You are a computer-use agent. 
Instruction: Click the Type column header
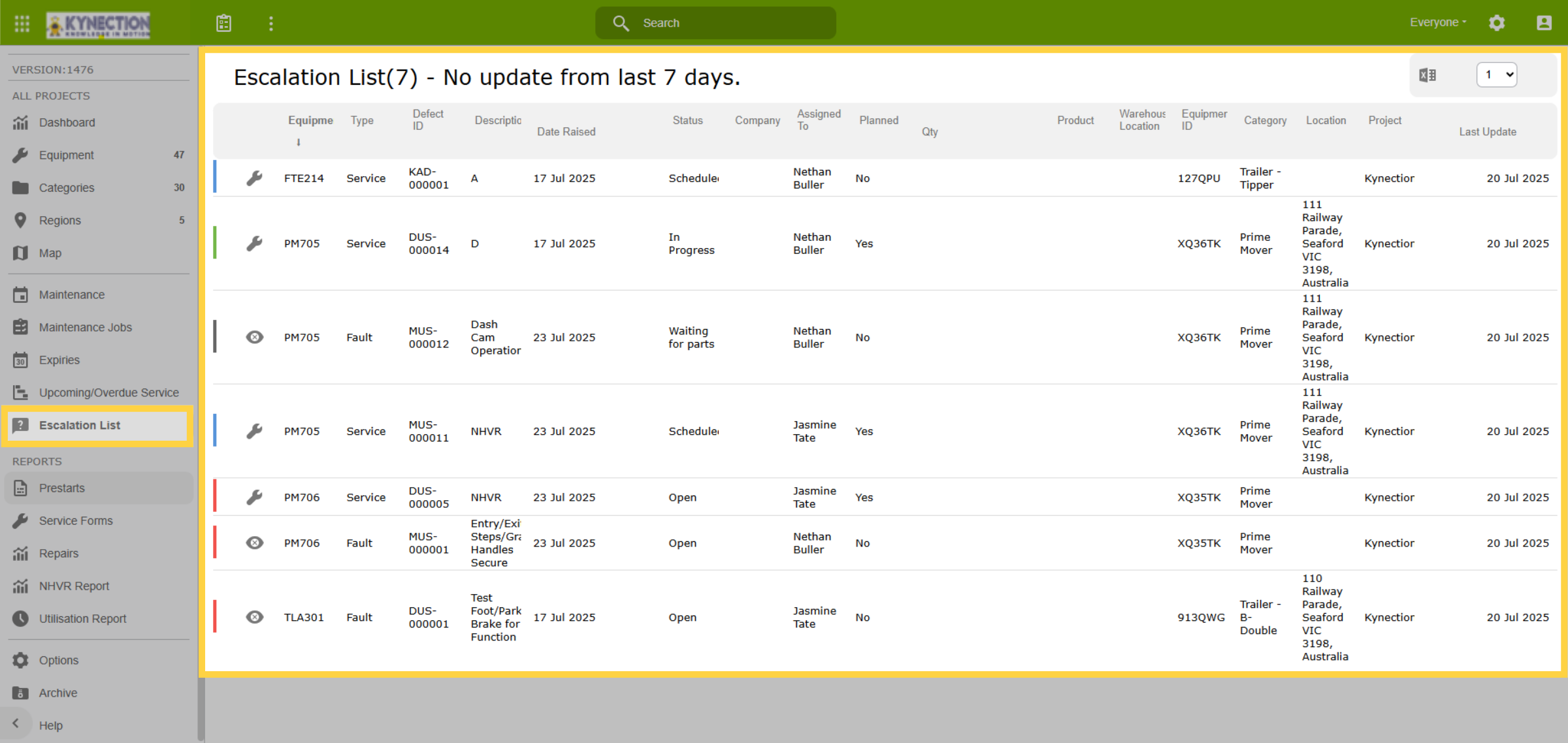pos(362,120)
